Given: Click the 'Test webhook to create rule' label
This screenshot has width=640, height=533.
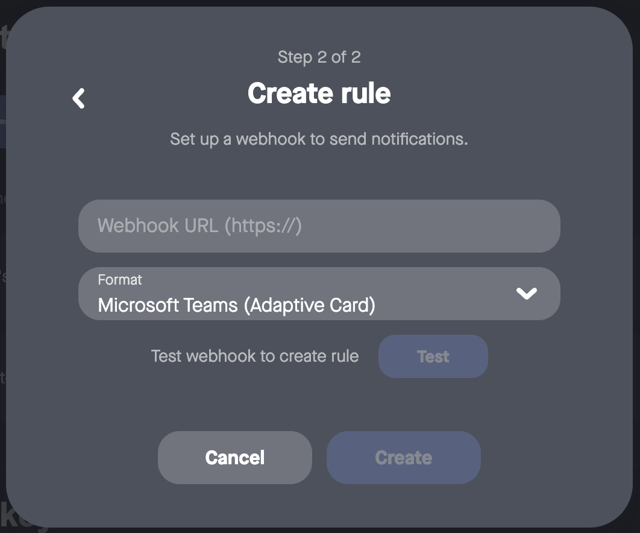Looking at the screenshot, I should 254,356.
